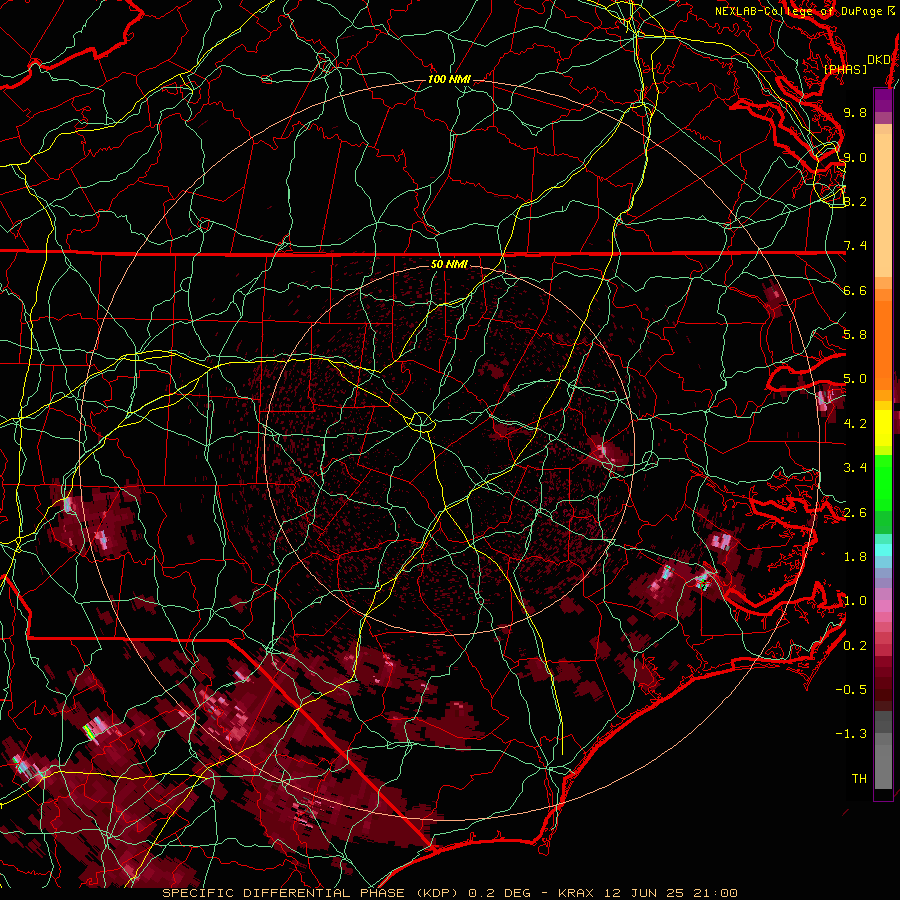This screenshot has width=900, height=900.
Task: Click the KRAX station identifier in caption
Action: (577, 893)
